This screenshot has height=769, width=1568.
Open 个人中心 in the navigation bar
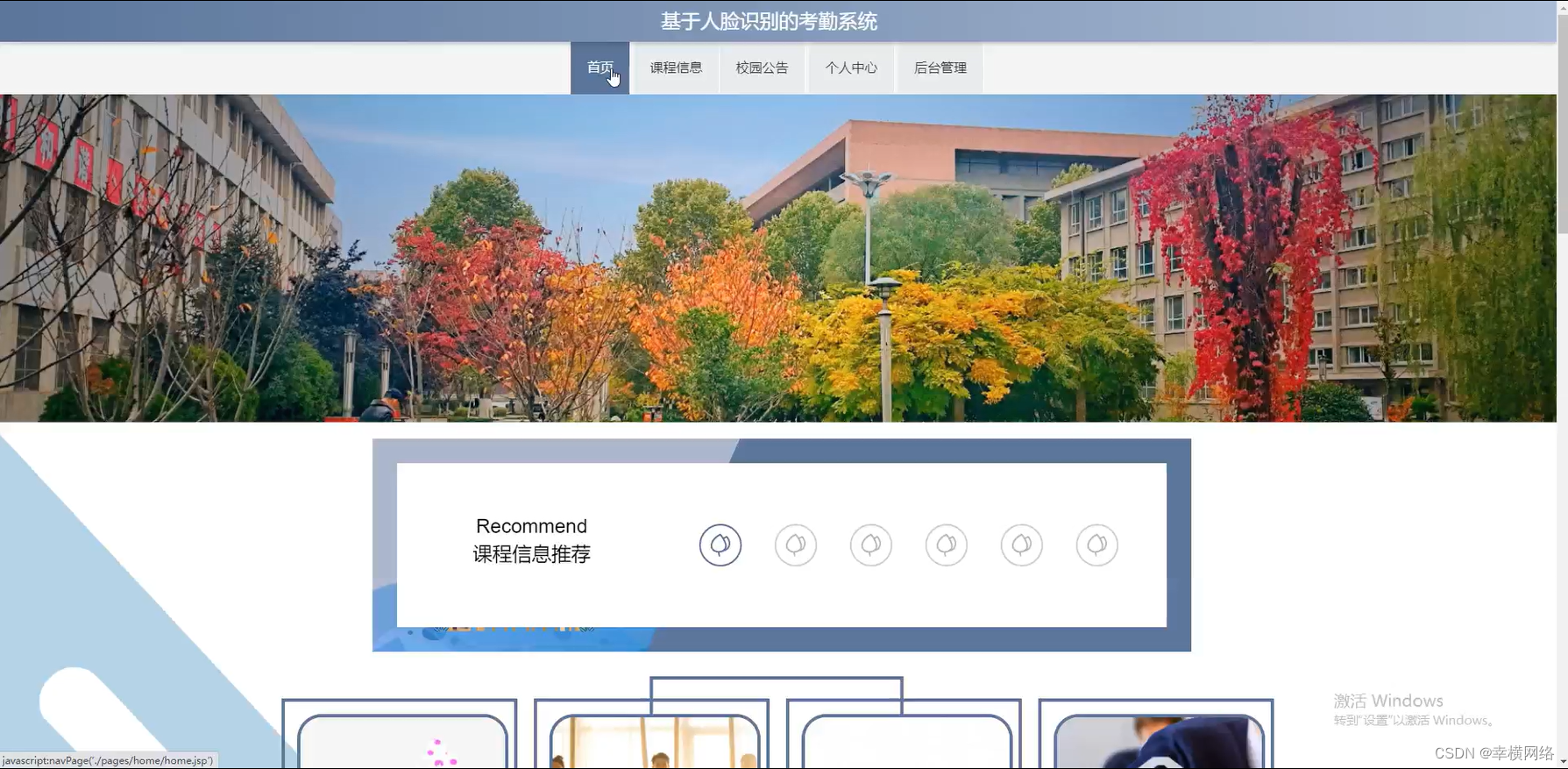(851, 68)
